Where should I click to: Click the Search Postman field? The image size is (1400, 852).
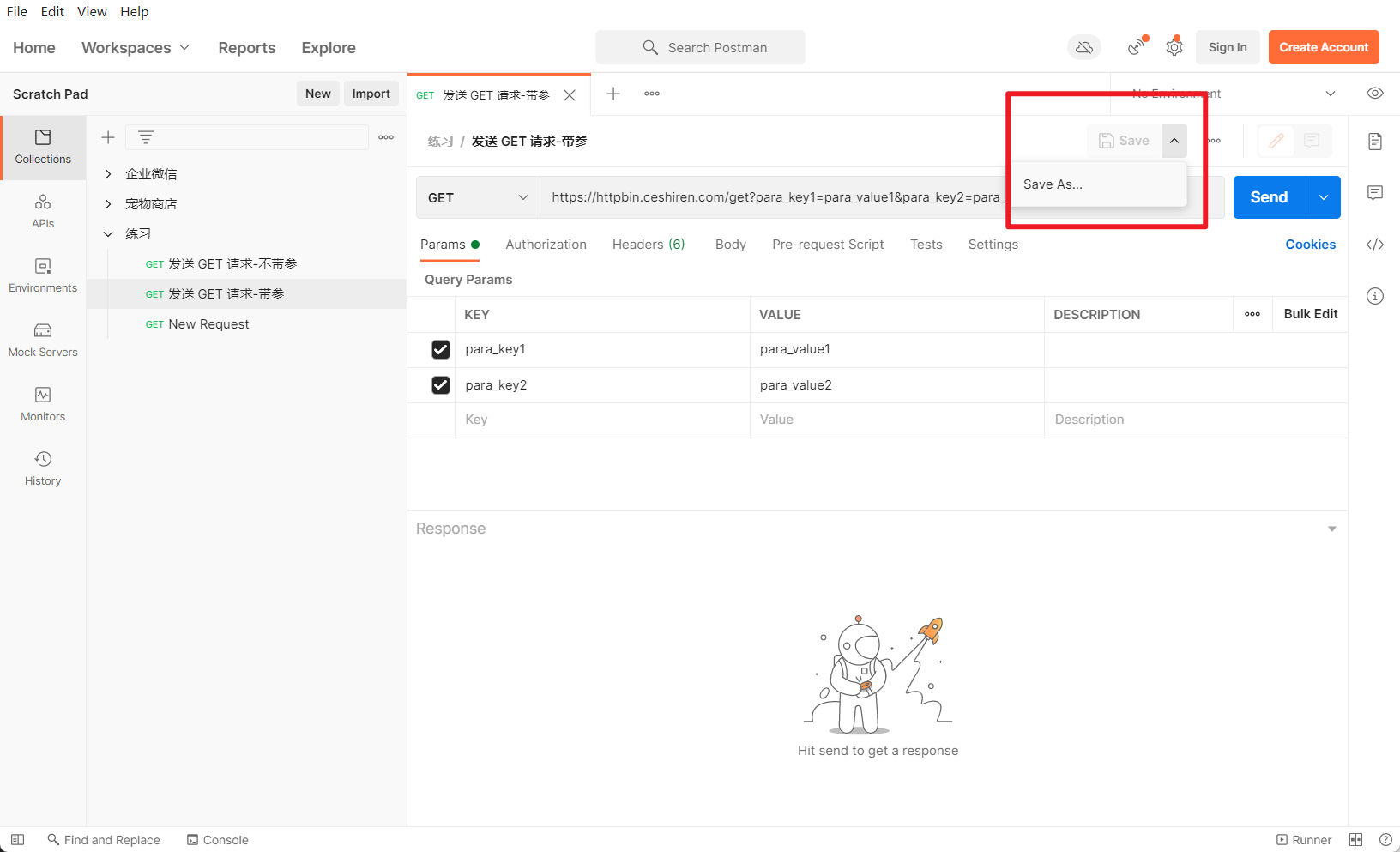point(700,47)
